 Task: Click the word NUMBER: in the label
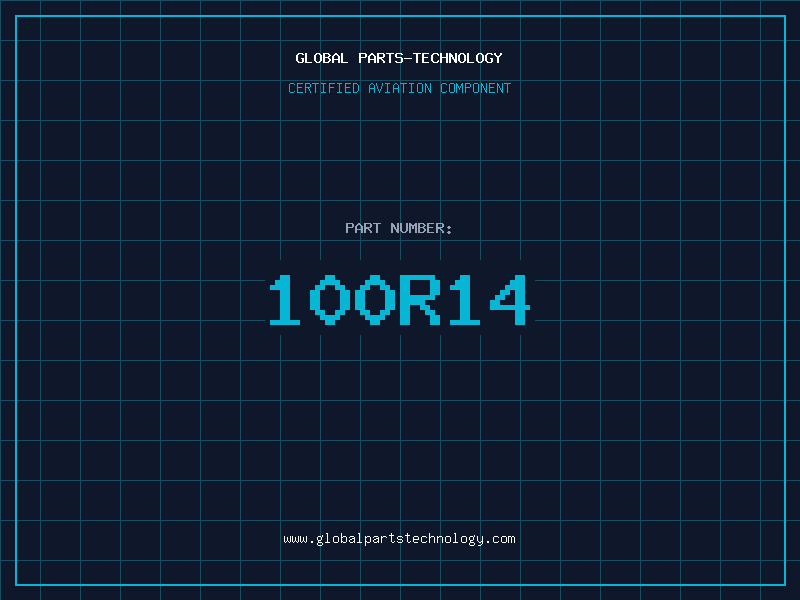pos(421,228)
